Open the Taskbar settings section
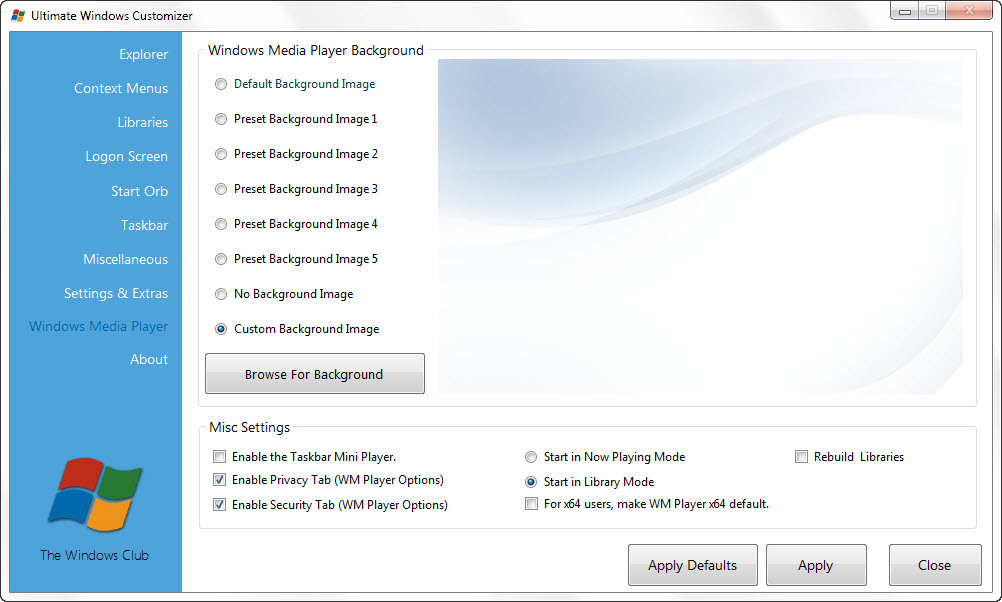The width and height of the screenshot is (1002, 602). click(144, 225)
